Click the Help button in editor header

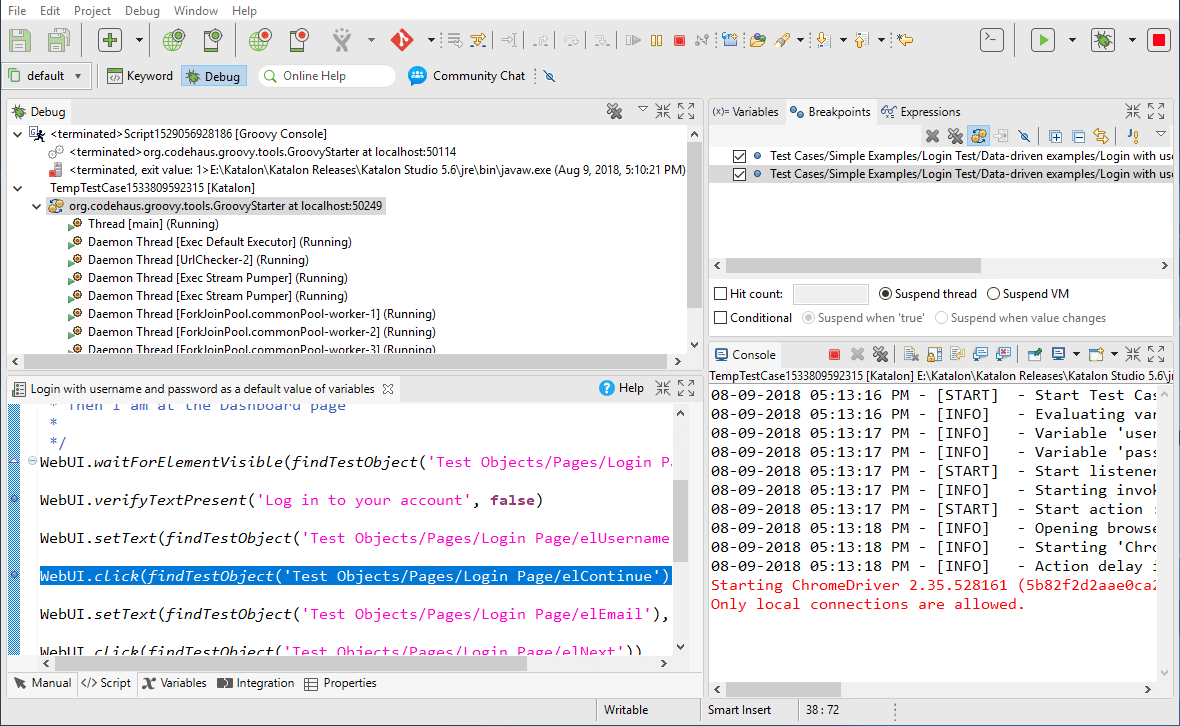622,388
